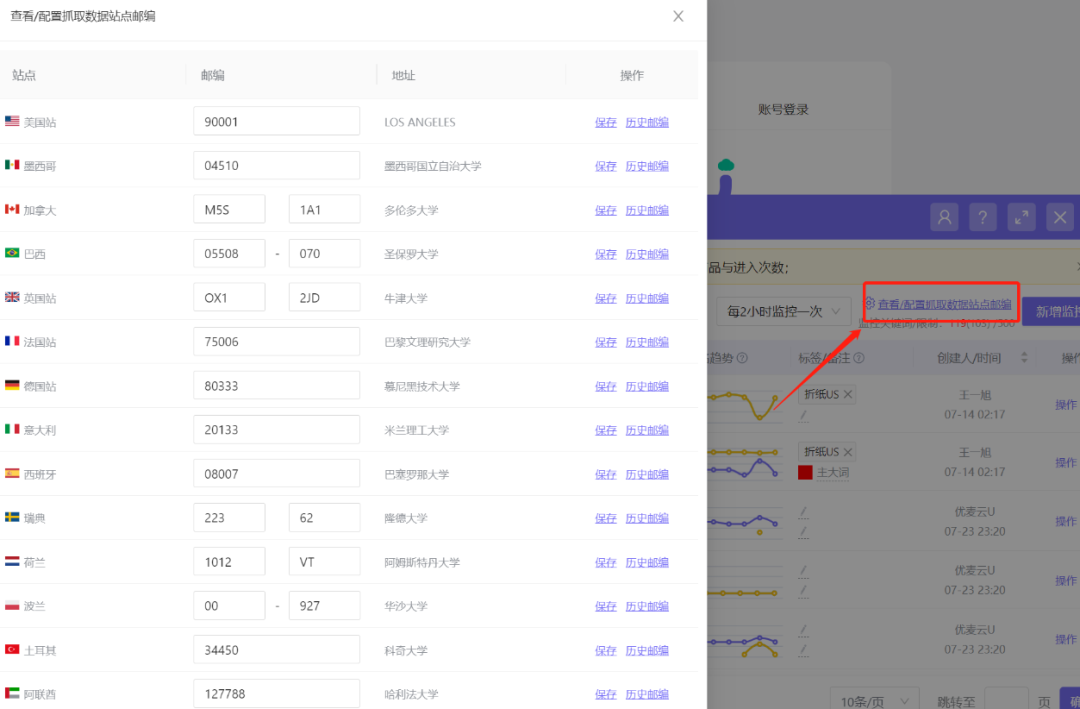Expand the 每2小时监控一次 dropdown
Image resolution: width=1080 pixels, height=709 pixels.
pyautogui.click(x=783, y=311)
